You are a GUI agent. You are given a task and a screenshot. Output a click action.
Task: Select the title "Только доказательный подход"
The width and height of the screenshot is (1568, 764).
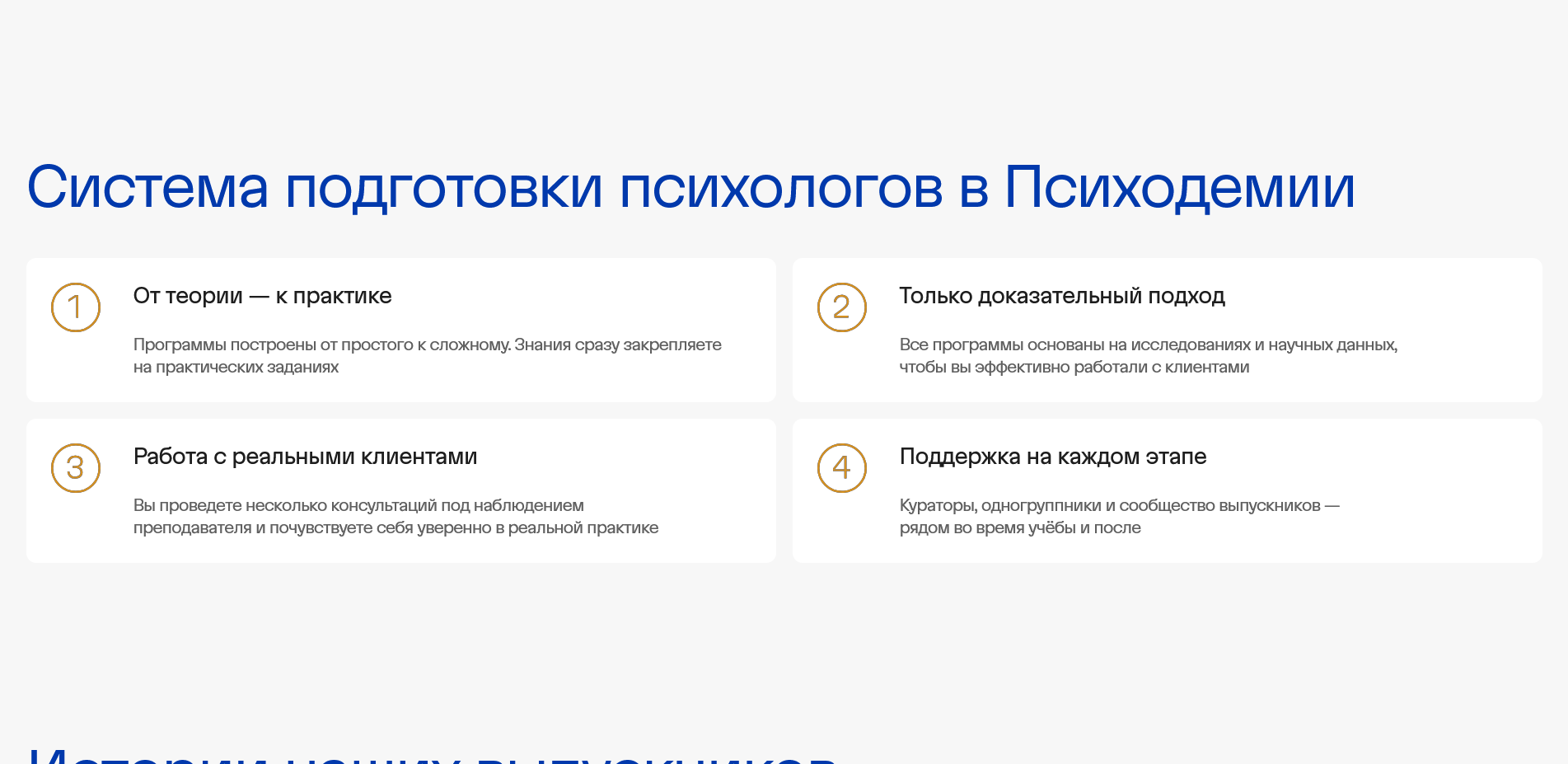[x=1062, y=296]
